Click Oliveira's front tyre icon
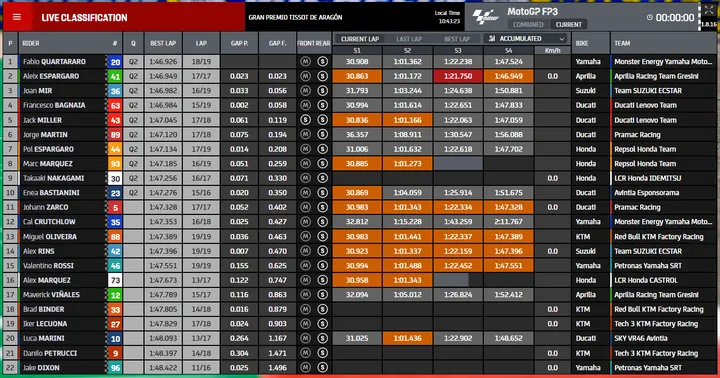Viewport: 720px width, 378px height. coord(305,237)
